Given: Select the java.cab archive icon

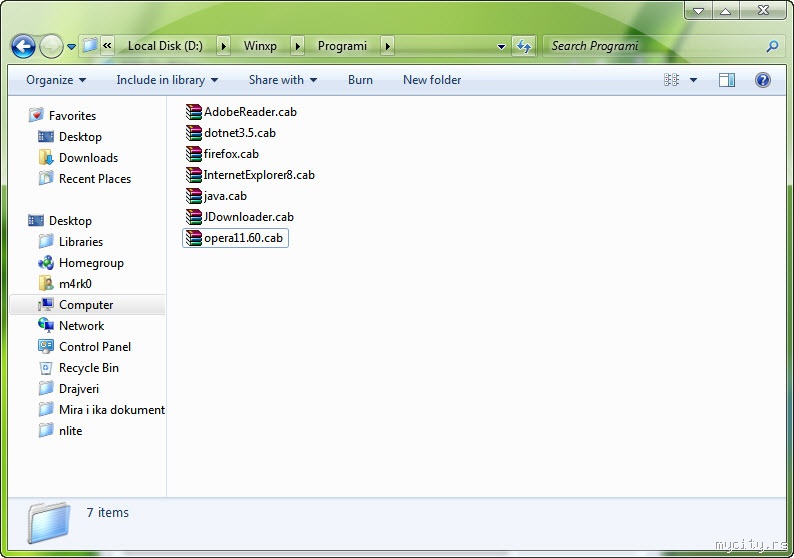Looking at the screenshot, I should [x=193, y=196].
